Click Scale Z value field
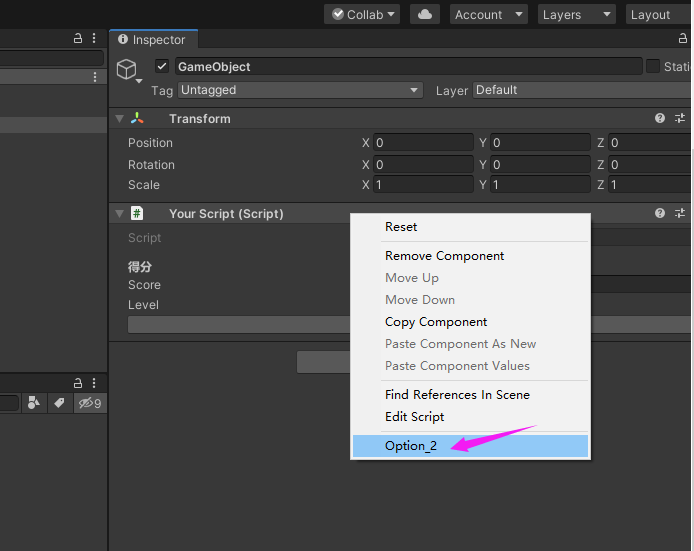 coord(651,185)
